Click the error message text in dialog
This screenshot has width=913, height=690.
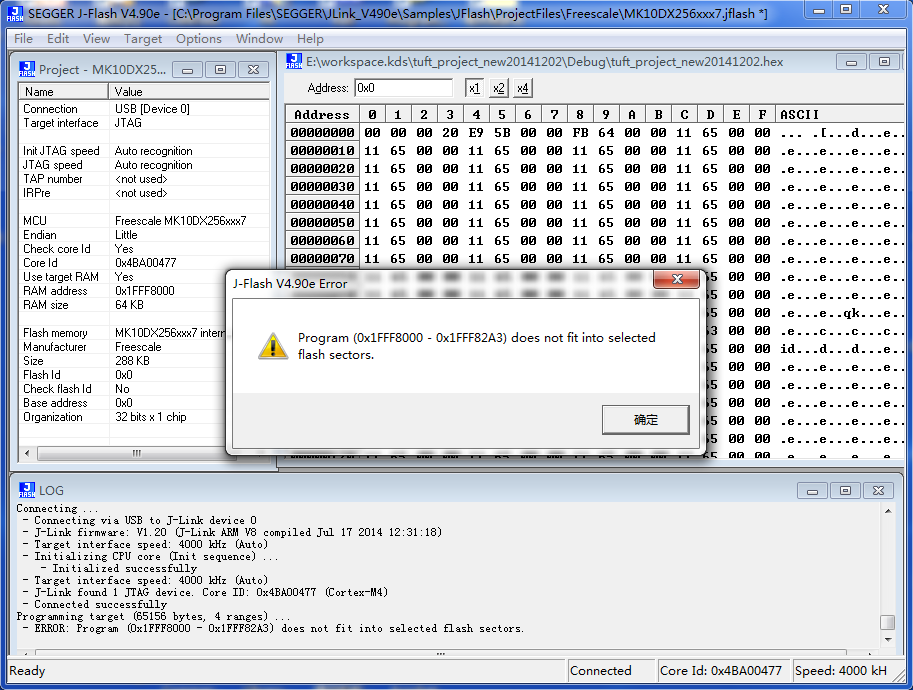coord(476,346)
